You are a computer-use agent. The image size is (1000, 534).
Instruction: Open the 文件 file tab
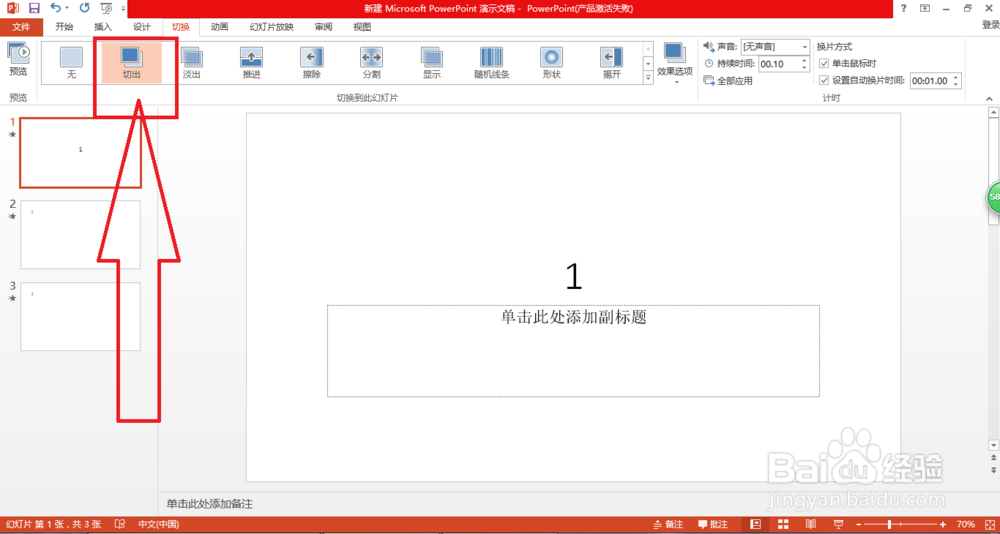click(x=21, y=27)
